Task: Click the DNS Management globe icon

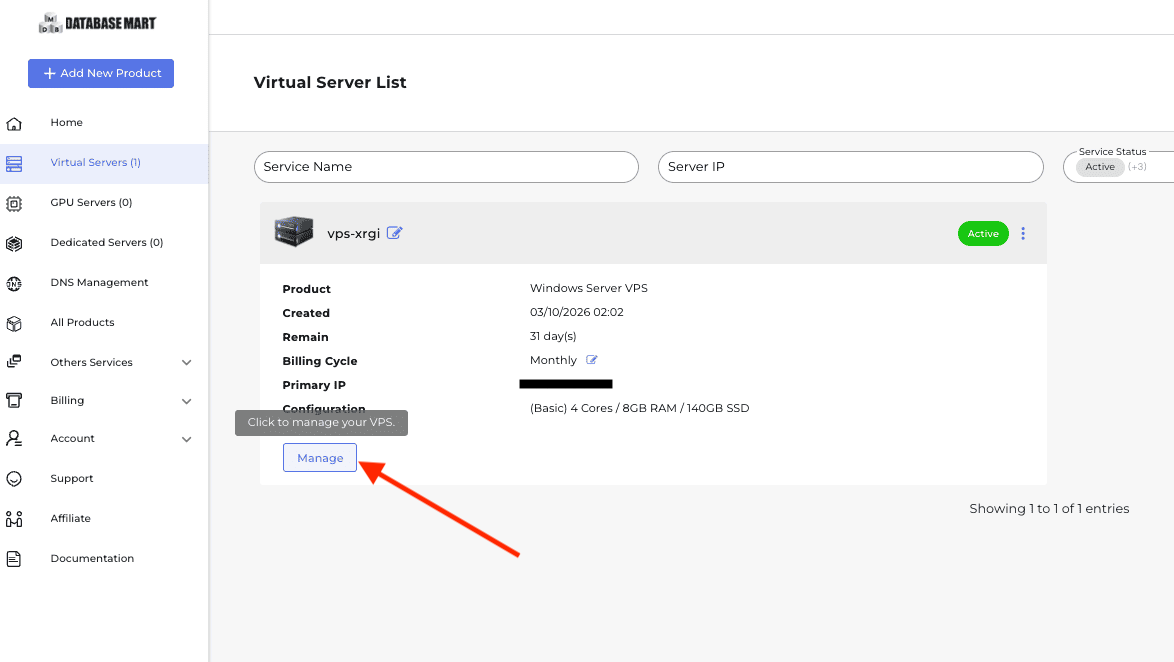Action: point(14,284)
